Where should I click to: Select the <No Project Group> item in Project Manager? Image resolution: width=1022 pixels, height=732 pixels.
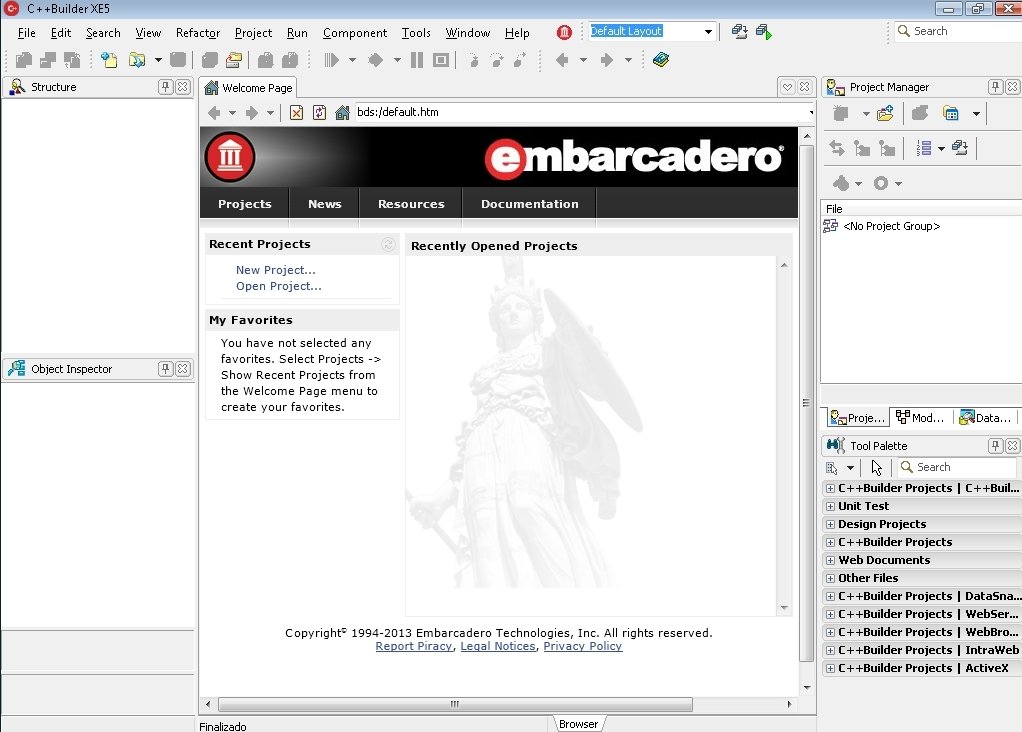[x=892, y=226]
